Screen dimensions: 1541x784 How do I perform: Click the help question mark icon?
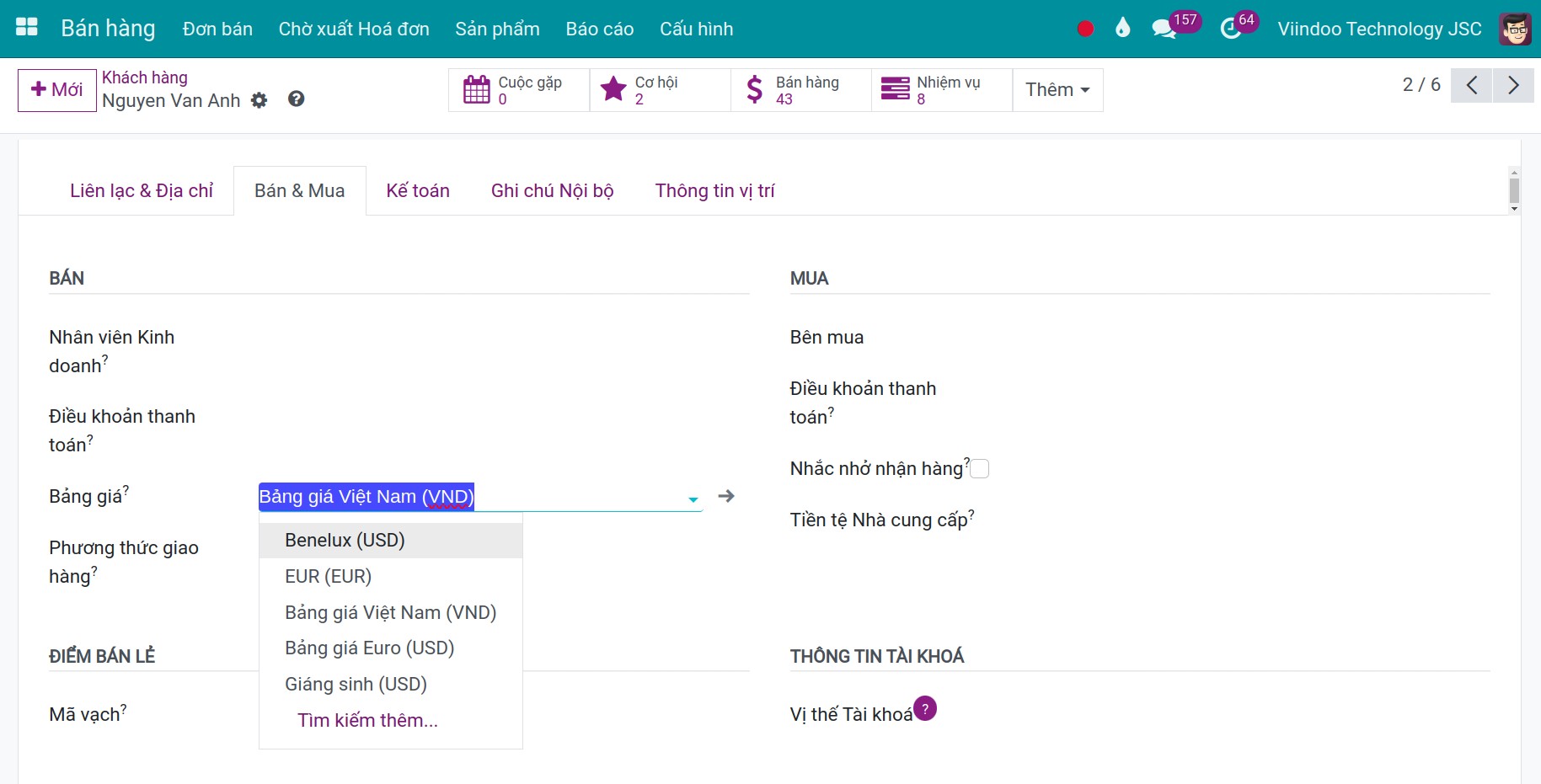pos(296,99)
